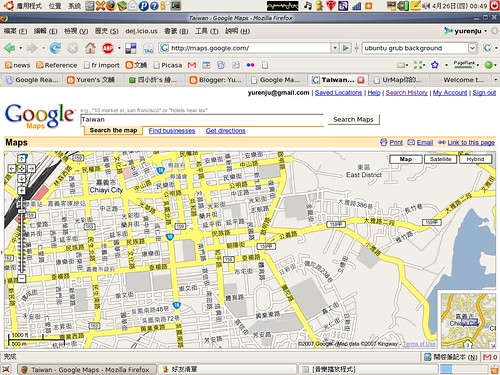Click the Sign out link
The width and height of the screenshot is (500, 375).
click(x=484, y=93)
